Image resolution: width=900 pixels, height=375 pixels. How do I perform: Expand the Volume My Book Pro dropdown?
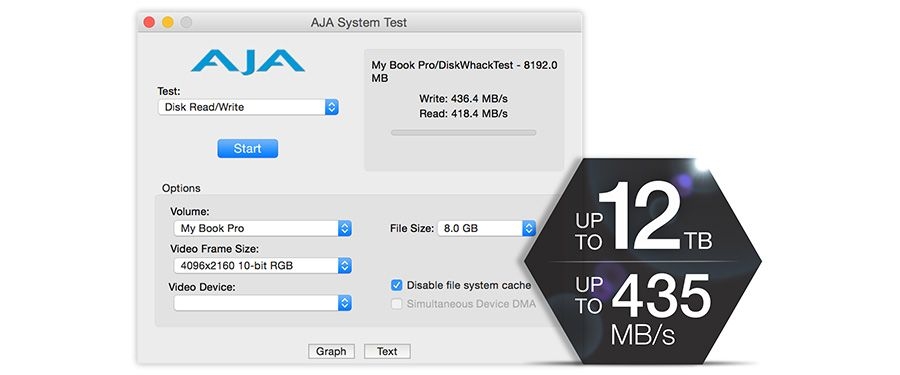point(344,228)
